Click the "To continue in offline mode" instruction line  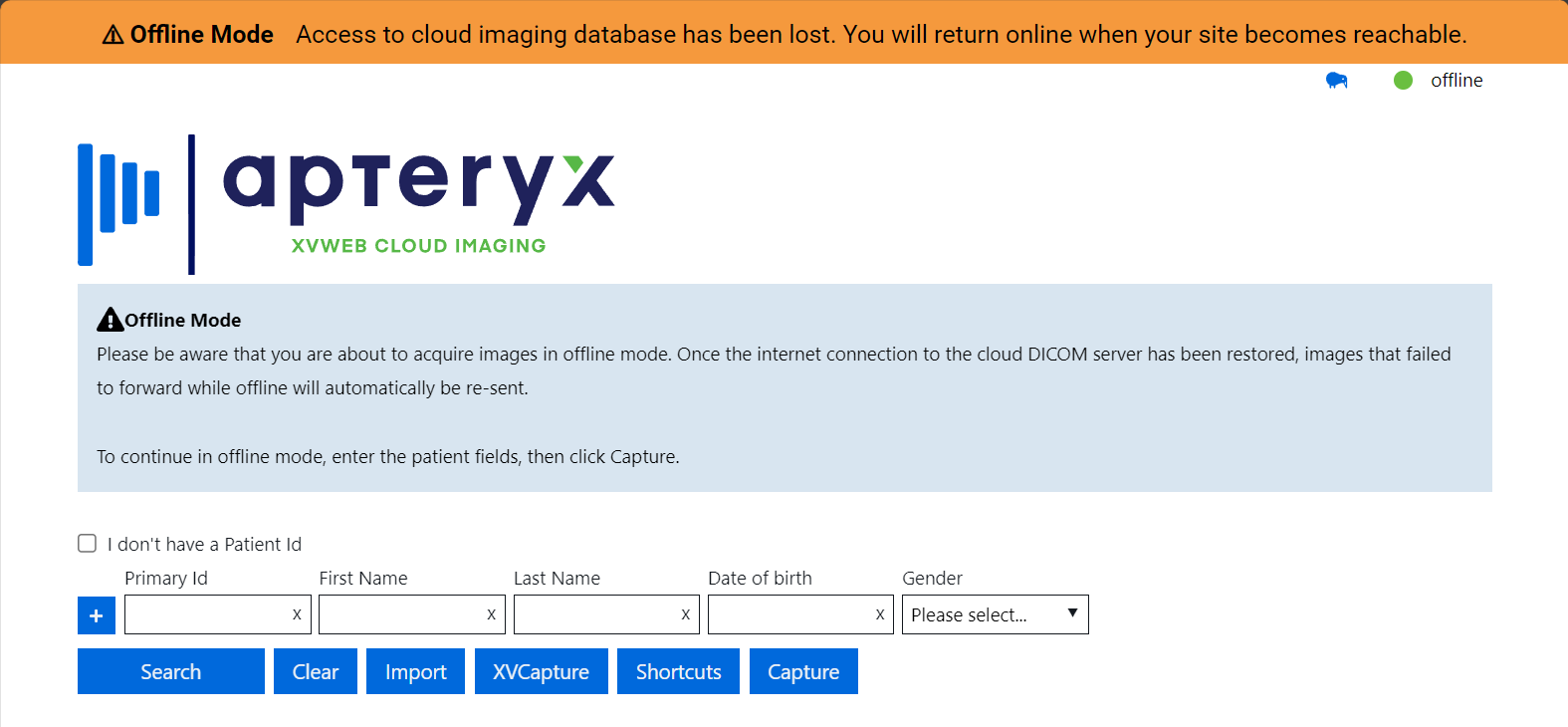point(388,457)
